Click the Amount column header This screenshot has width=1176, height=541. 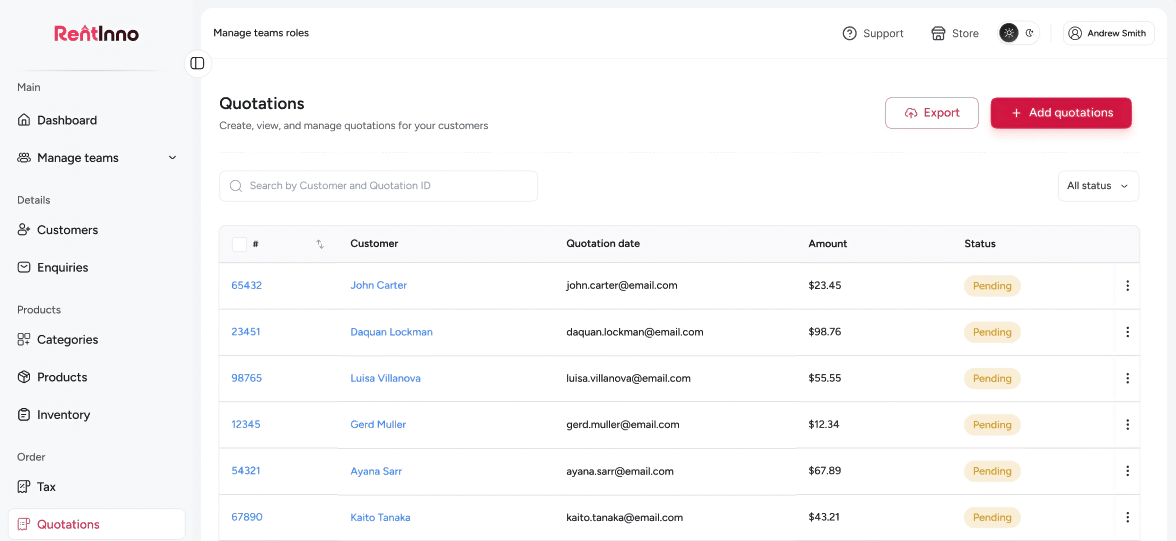point(828,244)
